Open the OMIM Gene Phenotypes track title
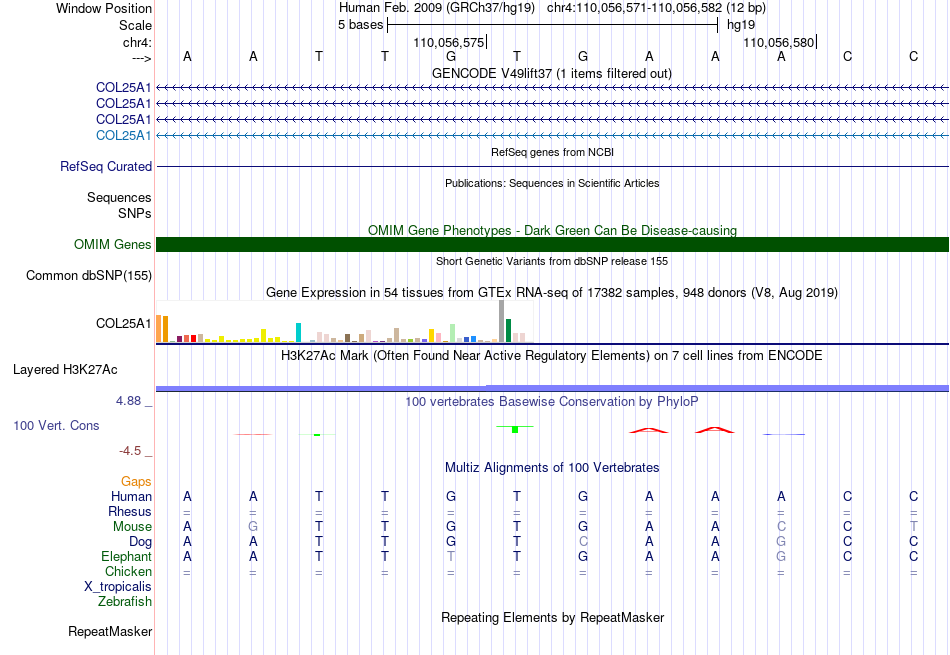 pyautogui.click(x=552, y=230)
